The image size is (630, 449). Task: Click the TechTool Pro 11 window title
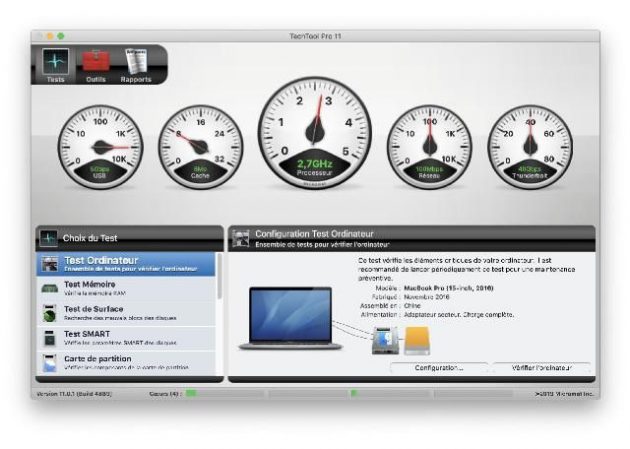315,36
